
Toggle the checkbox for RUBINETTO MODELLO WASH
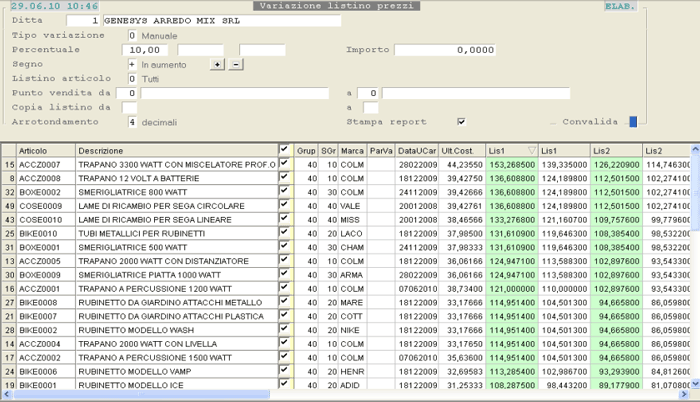click(285, 328)
